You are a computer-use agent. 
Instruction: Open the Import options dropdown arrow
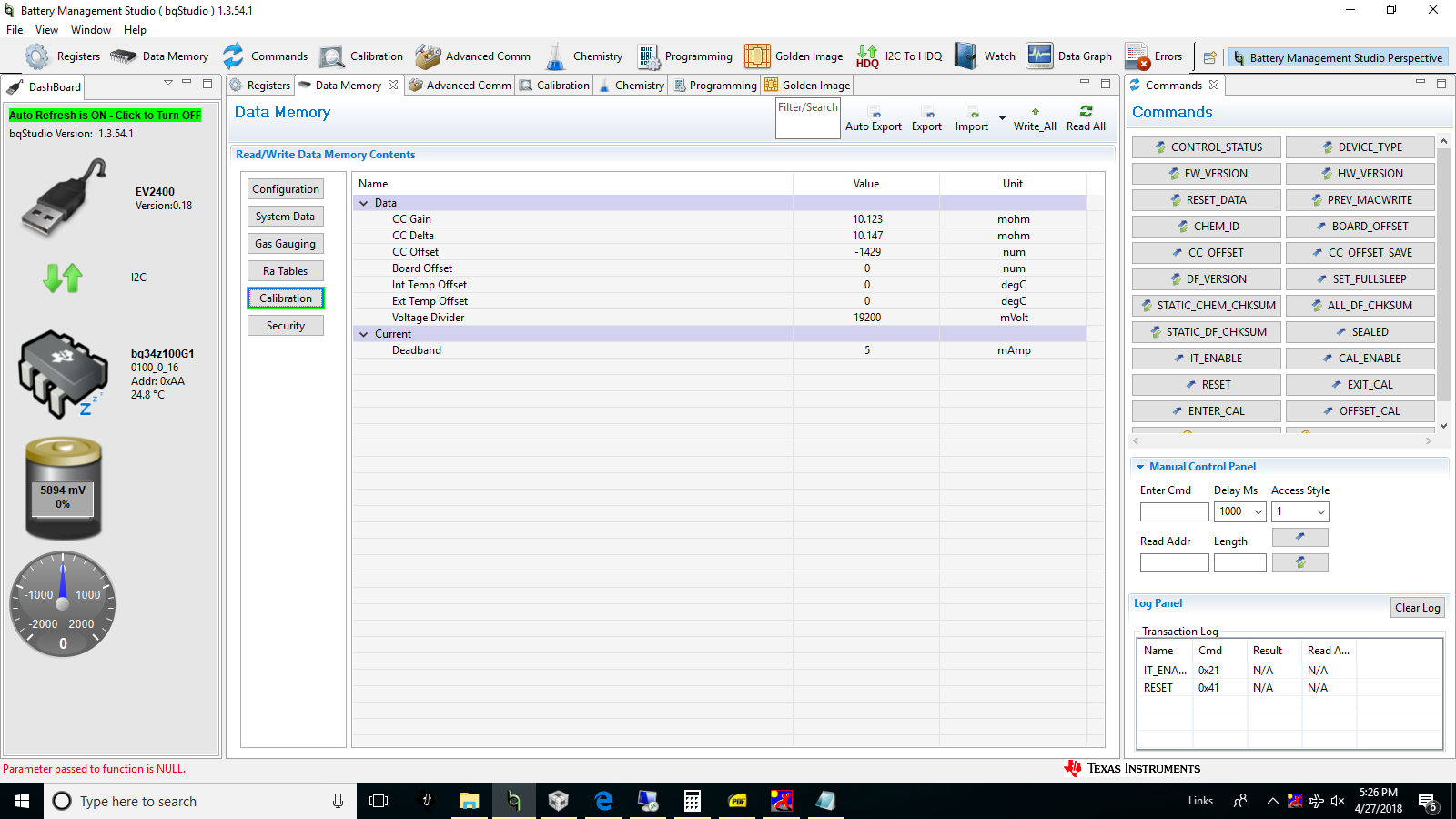(x=1002, y=118)
